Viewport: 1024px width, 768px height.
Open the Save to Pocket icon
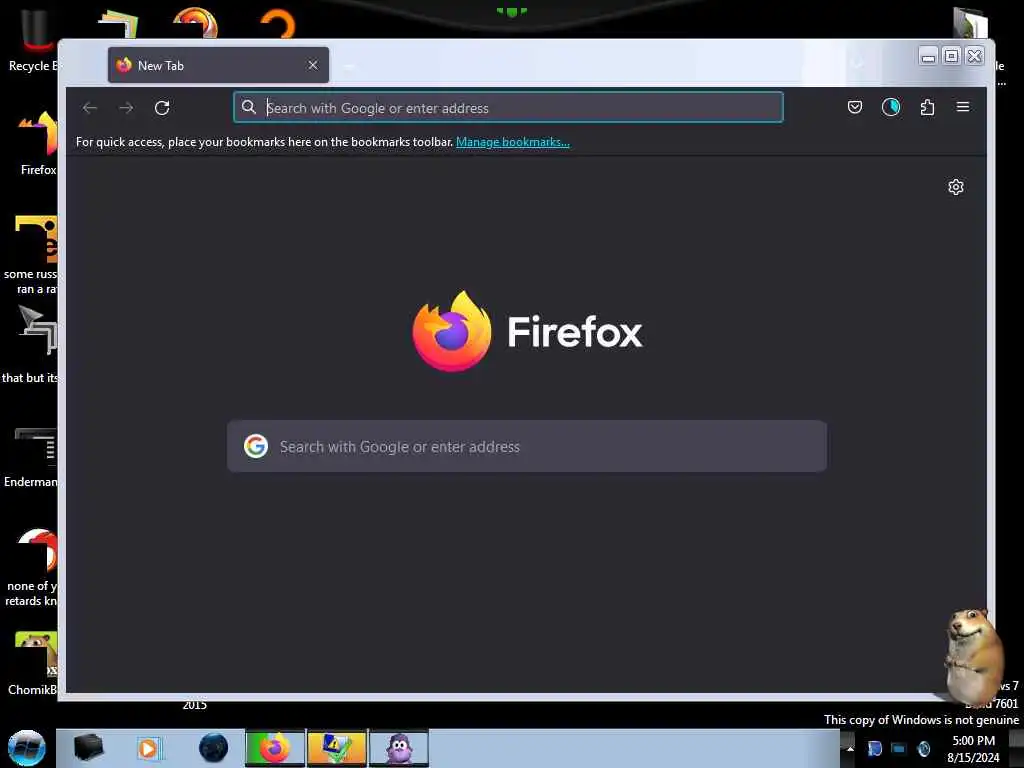click(x=855, y=107)
